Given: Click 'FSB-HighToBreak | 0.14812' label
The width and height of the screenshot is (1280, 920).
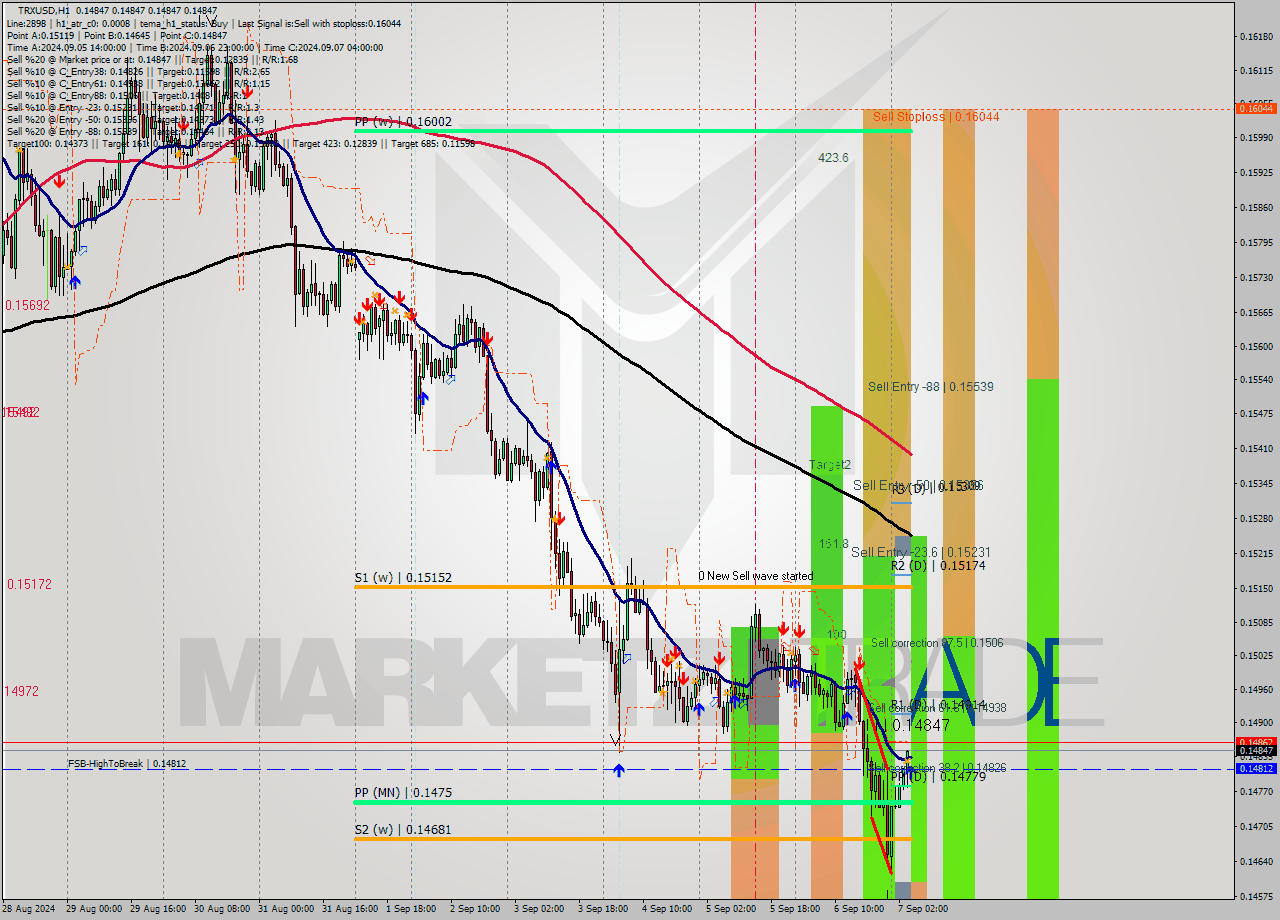Looking at the screenshot, I should 127,764.
